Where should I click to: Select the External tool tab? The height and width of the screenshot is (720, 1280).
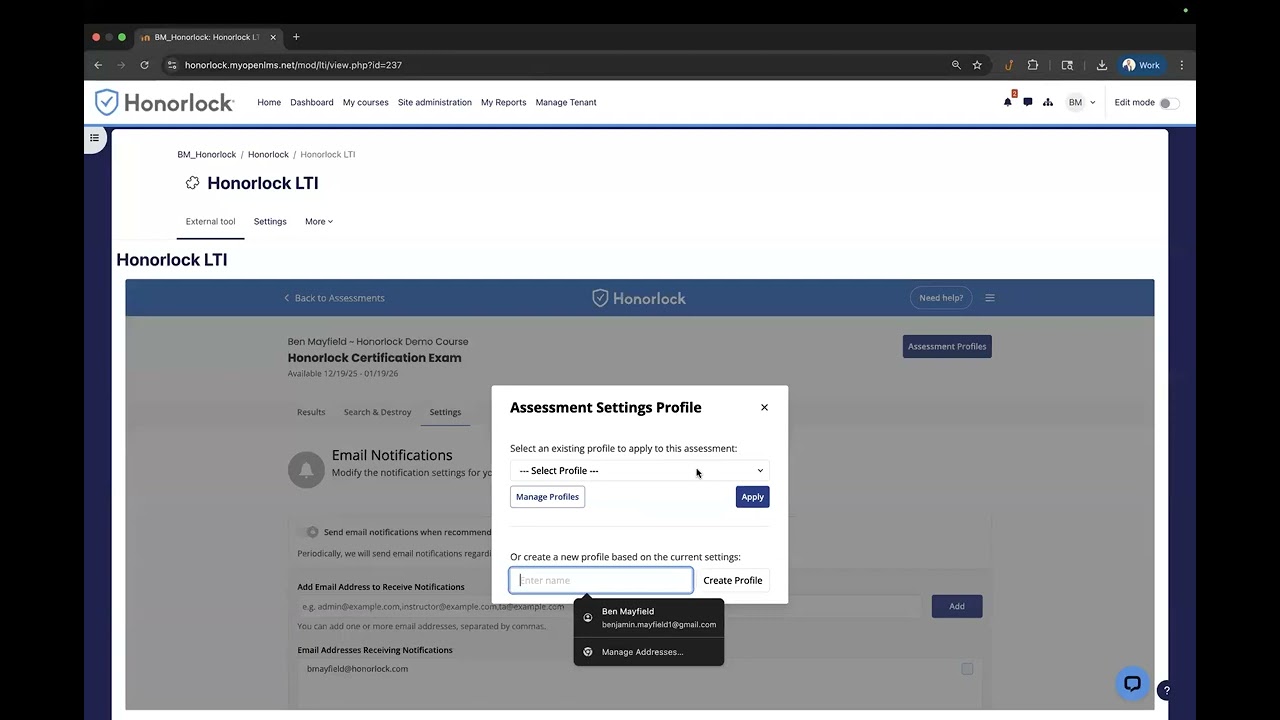click(x=210, y=221)
